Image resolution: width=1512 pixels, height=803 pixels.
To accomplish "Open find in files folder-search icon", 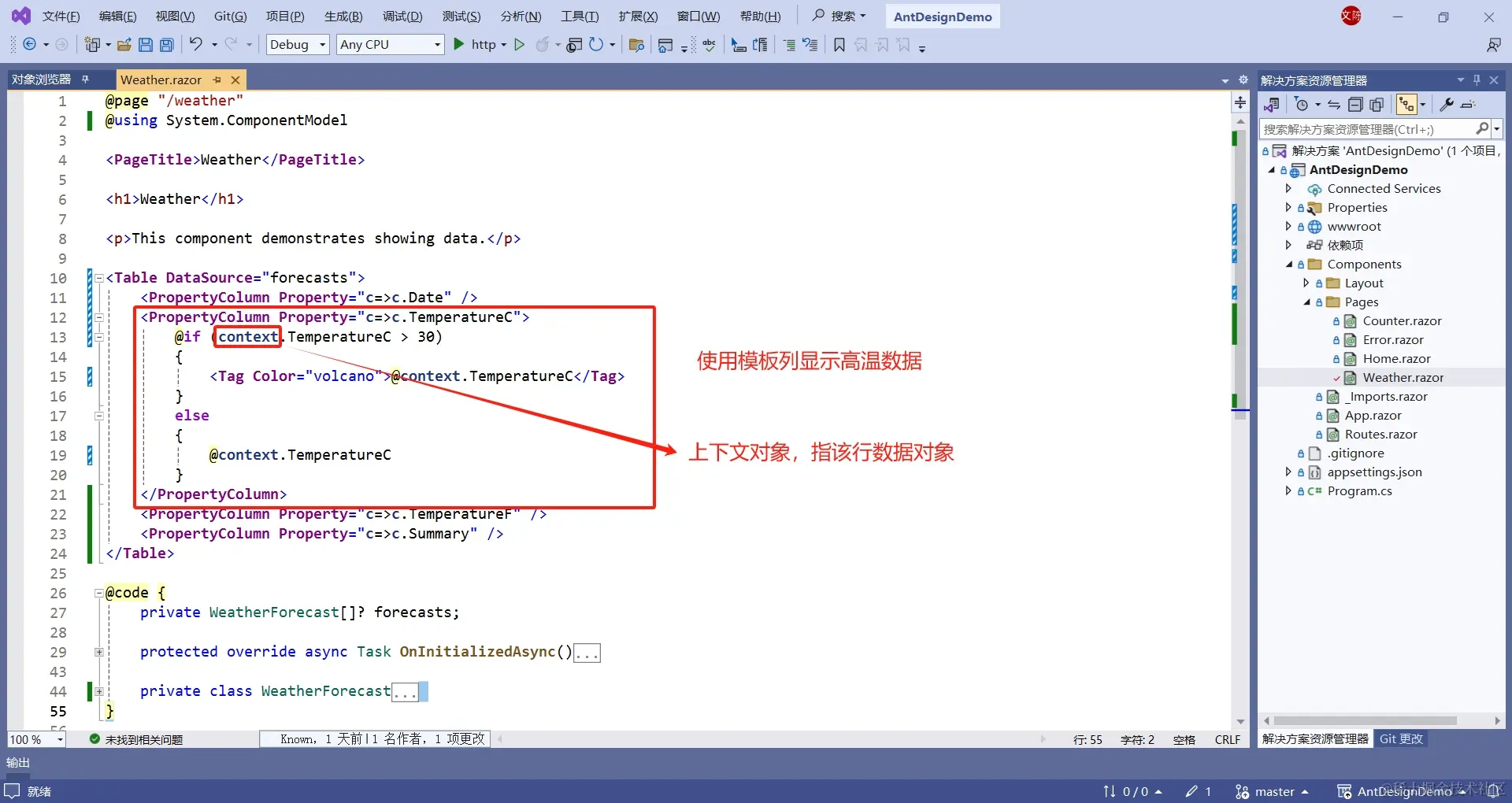I will pos(637,45).
